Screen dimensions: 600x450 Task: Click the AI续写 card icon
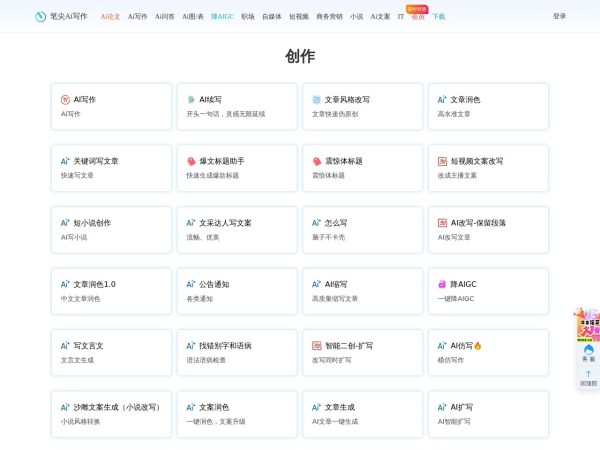pos(191,100)
